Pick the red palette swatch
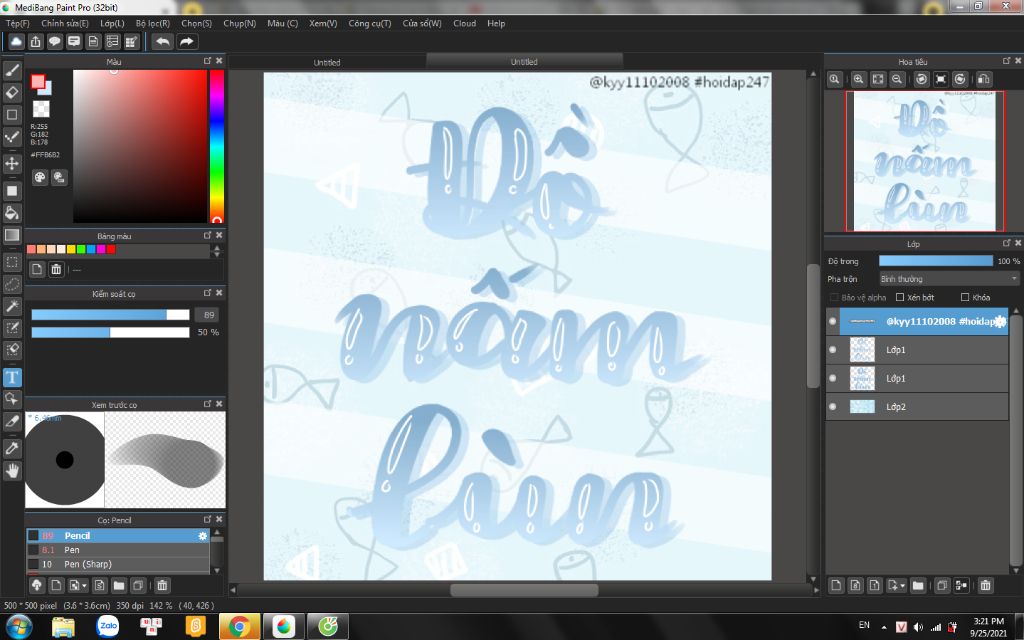This screenshot has height=640, width=1024. click(x=111, y=249)
